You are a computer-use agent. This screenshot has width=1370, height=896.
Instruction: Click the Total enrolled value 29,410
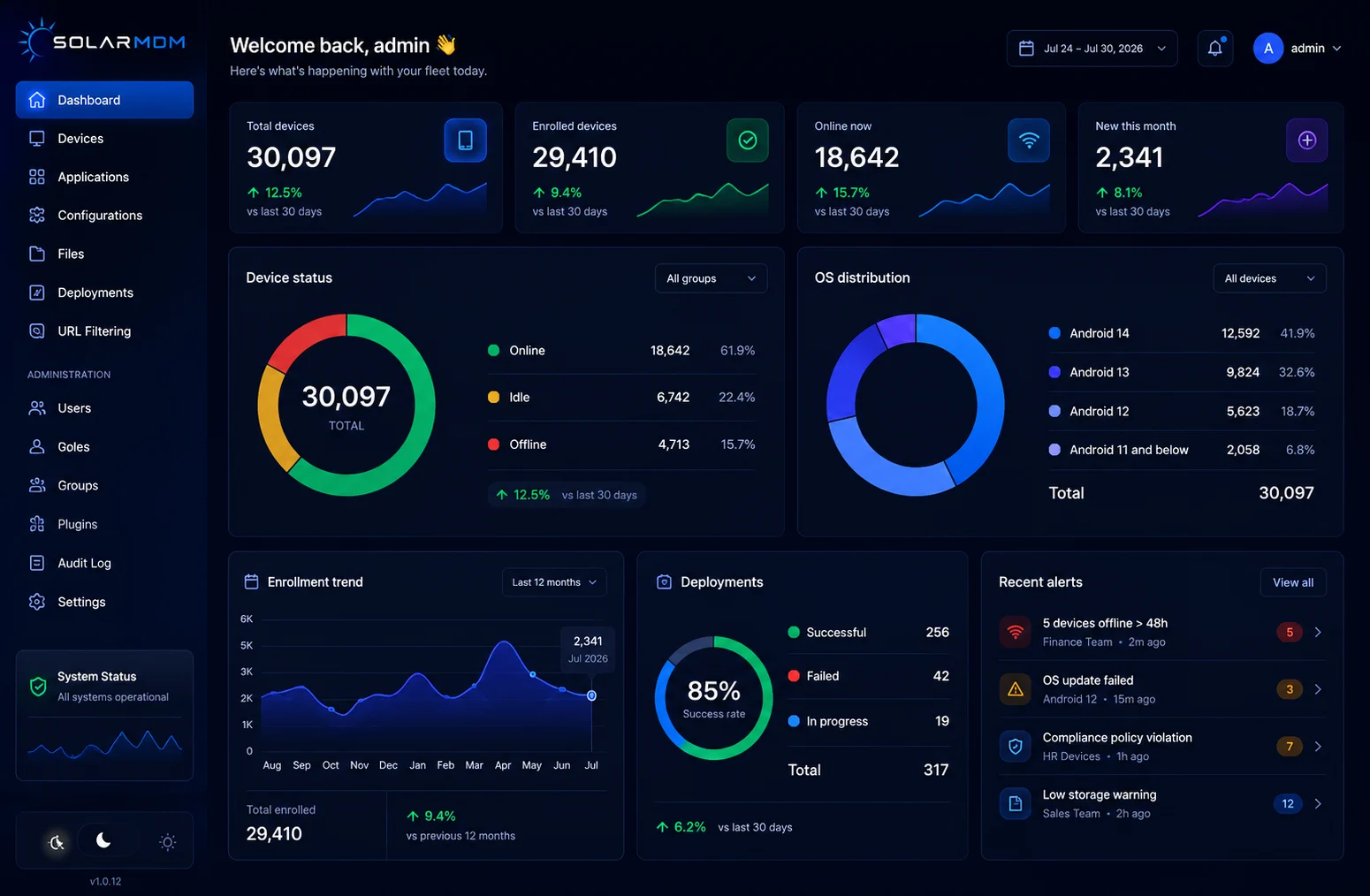[274, 834]
